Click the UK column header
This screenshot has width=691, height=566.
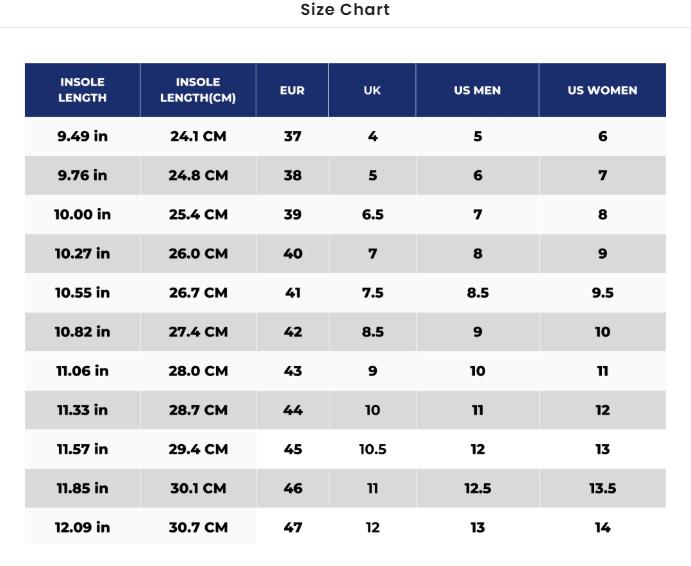(372, 90)
